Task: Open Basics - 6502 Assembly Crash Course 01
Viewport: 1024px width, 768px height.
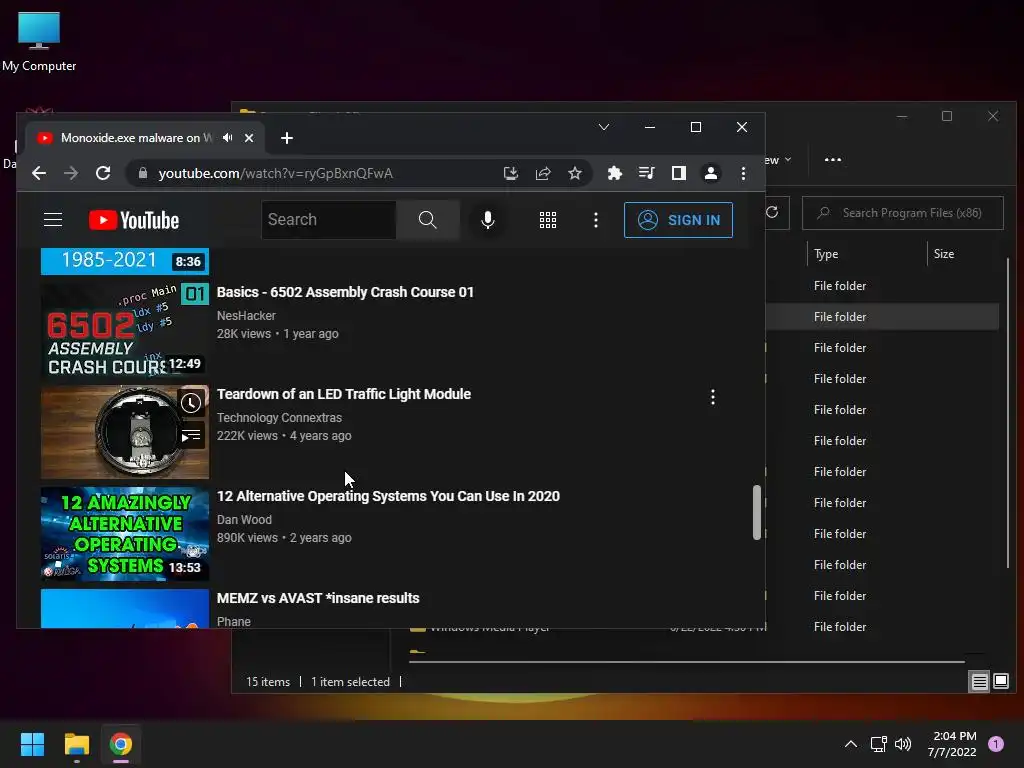Action: [345, 292]
